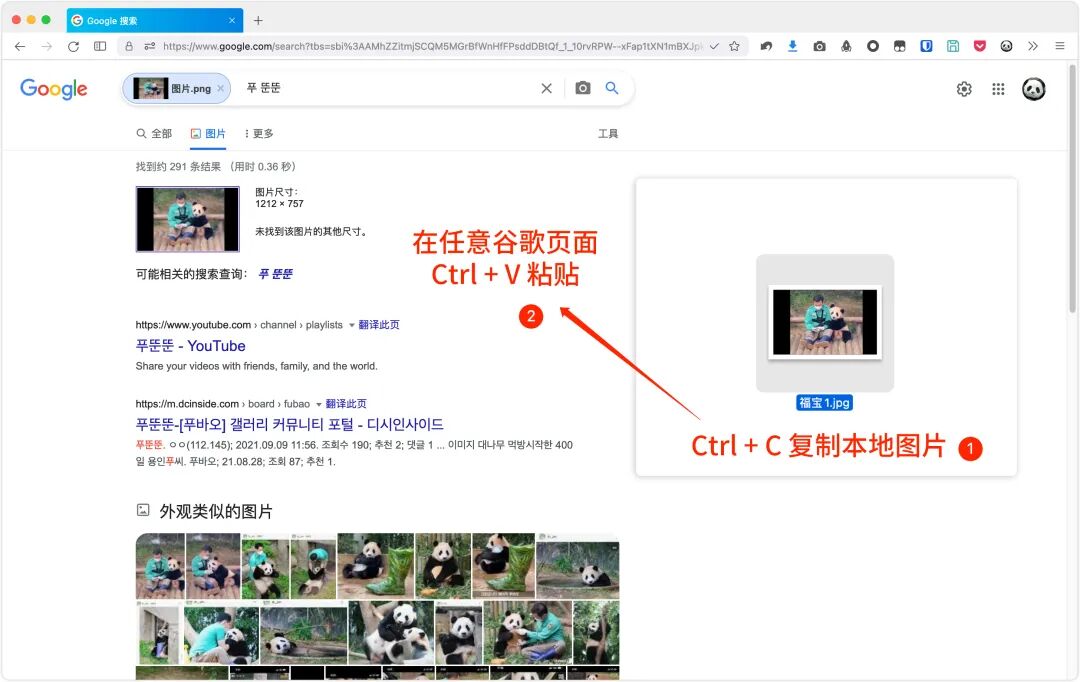Select the 福宝1.jpg file thumbnail
1080x682 pixels.
pyautogui.click(x=825, y=323)
